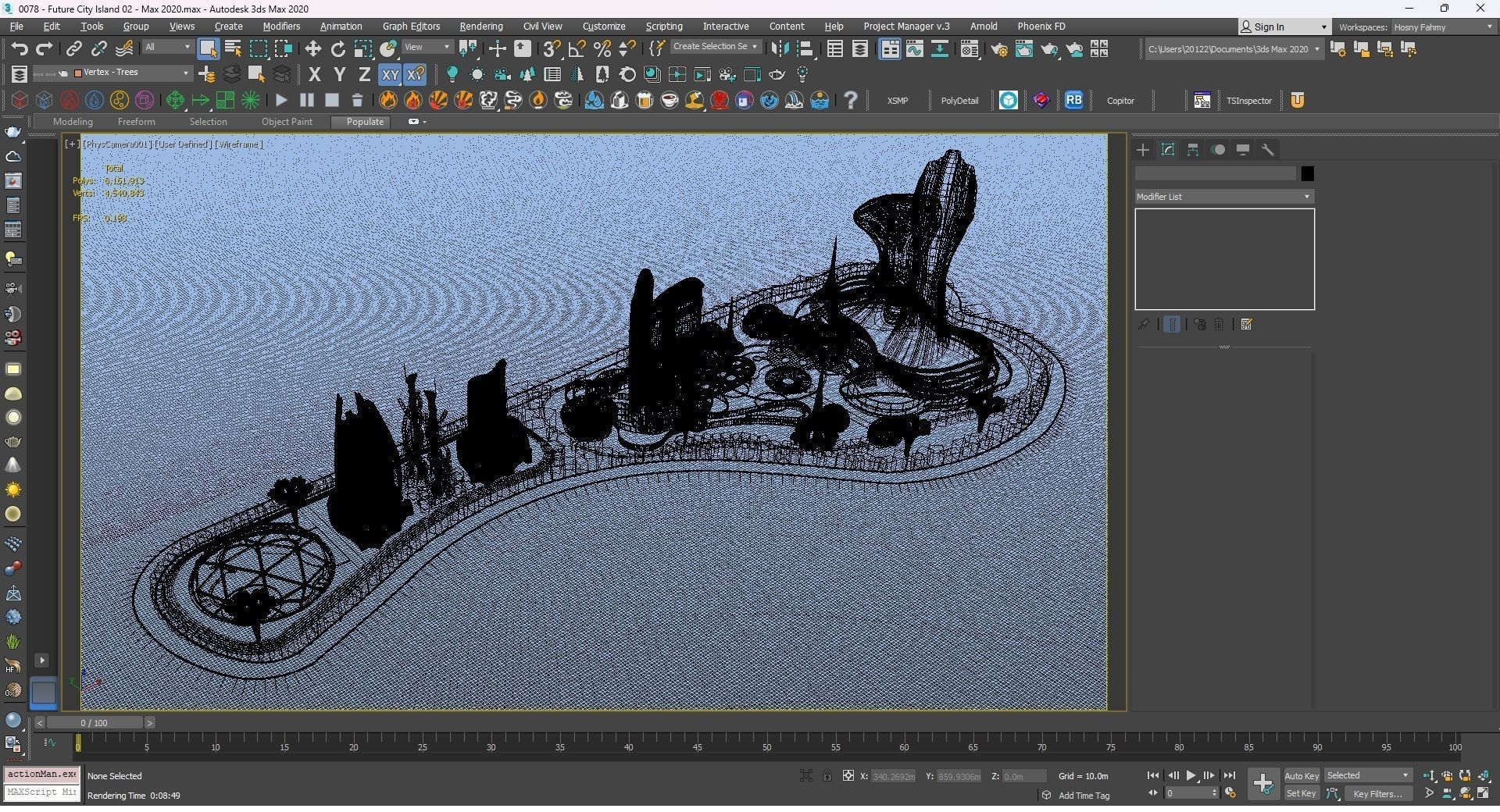Screen dimensions: 1500x812
Task: Restrict axis constraint to Y
Action: pyautogui.click(x=340, y=75)
